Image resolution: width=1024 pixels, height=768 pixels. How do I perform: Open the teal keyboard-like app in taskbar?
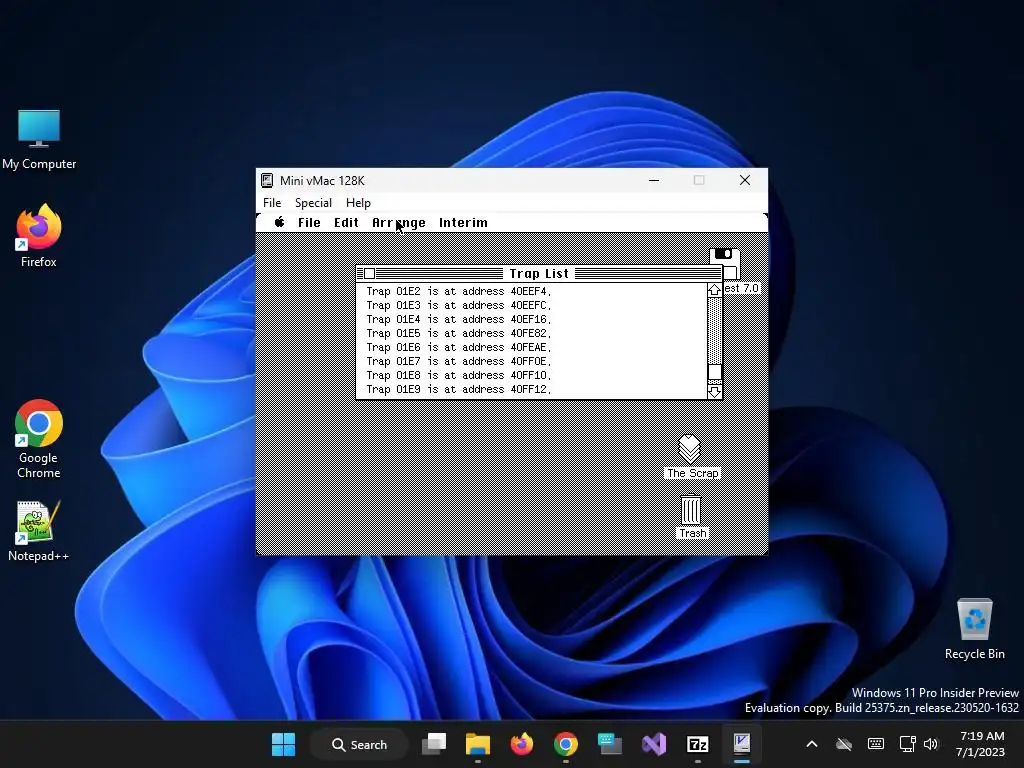click(x=609, y=744)
